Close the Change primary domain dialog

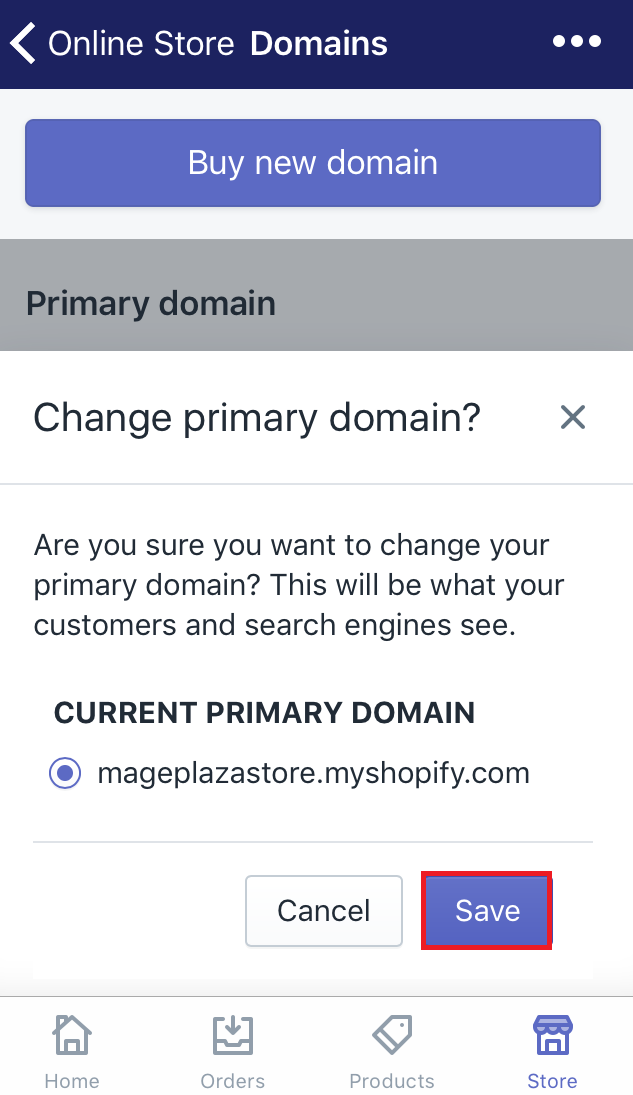click(572, 417)
